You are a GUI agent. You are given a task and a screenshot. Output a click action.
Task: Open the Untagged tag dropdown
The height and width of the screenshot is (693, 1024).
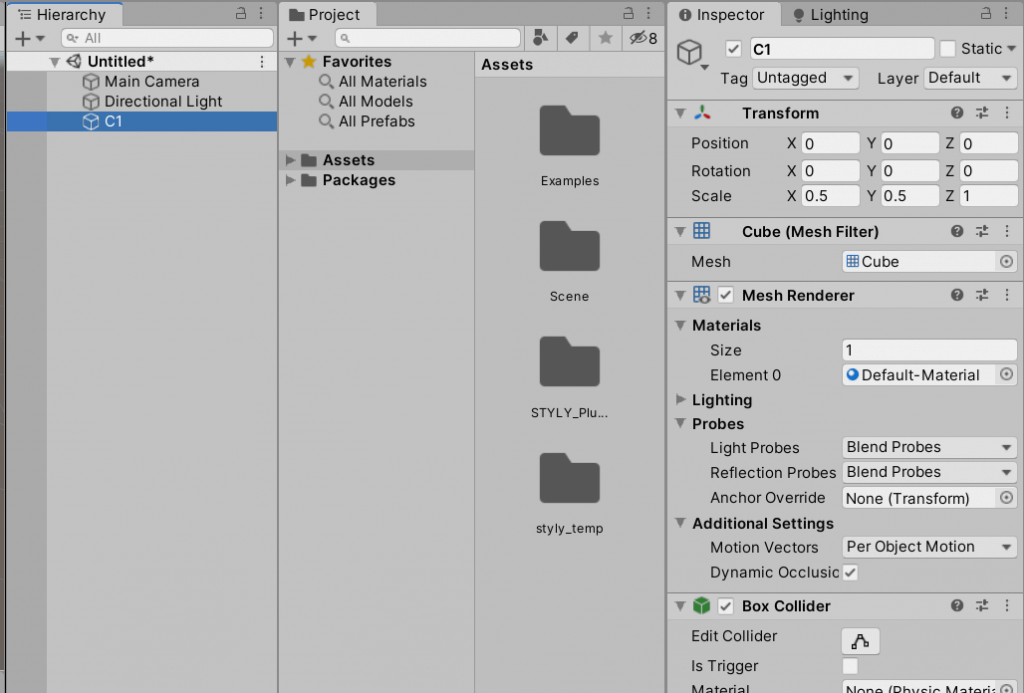click(x=806, y=78)
